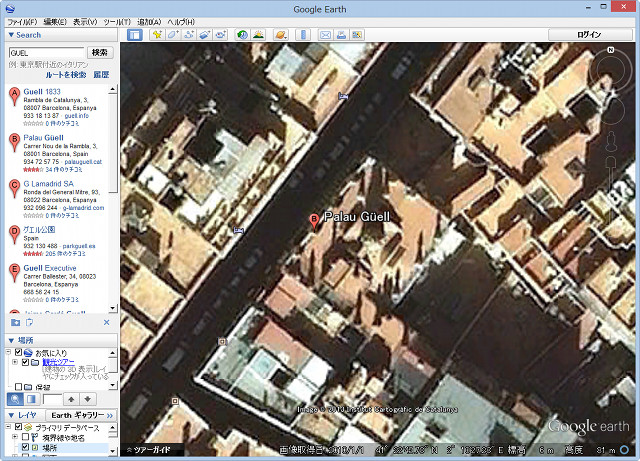Image resolution: width=640 pixels, height=461 pixels.
Task: Click the search input field containing GUEL
Action: 47,53
